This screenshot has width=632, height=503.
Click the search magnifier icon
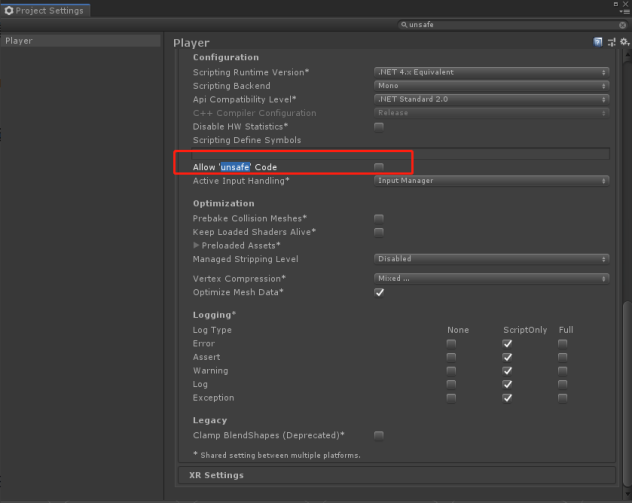click(x=403, y=25)
